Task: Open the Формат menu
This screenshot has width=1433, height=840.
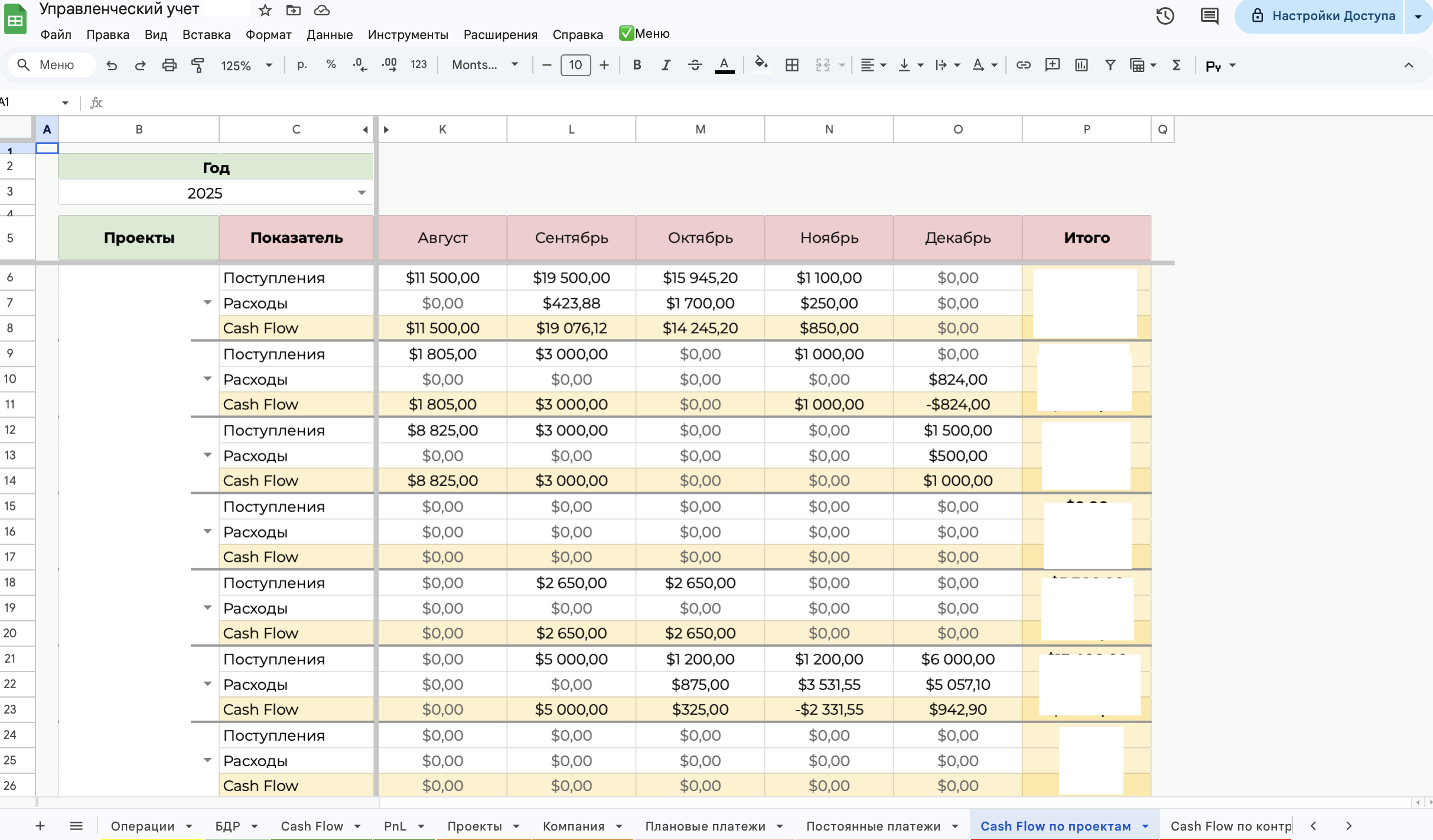Action: [x=269, y=34]
